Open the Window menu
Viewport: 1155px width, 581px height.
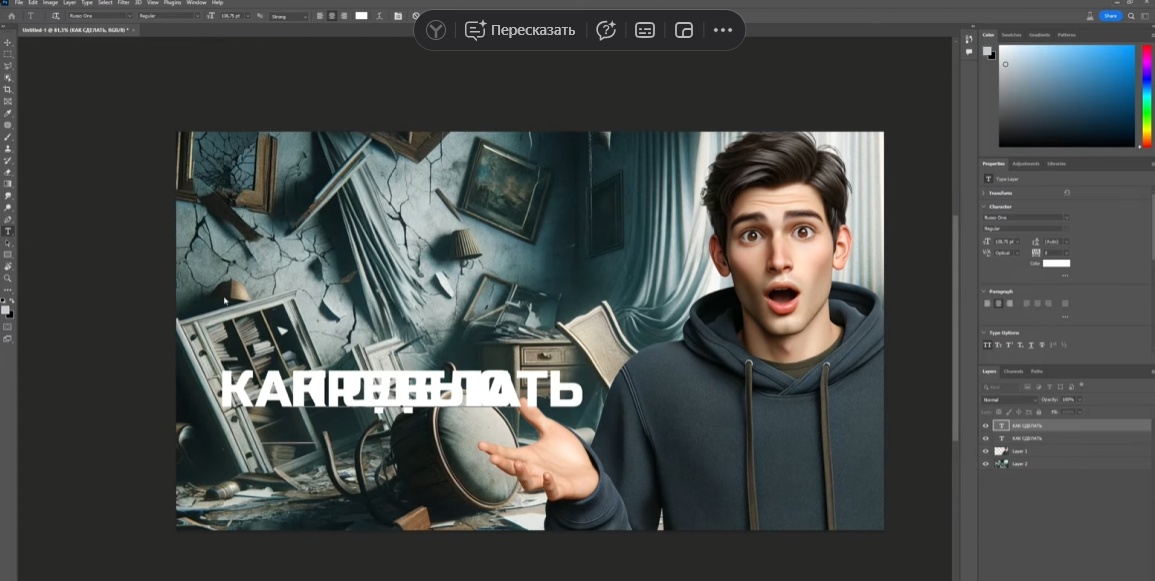(x=196, y=3)
